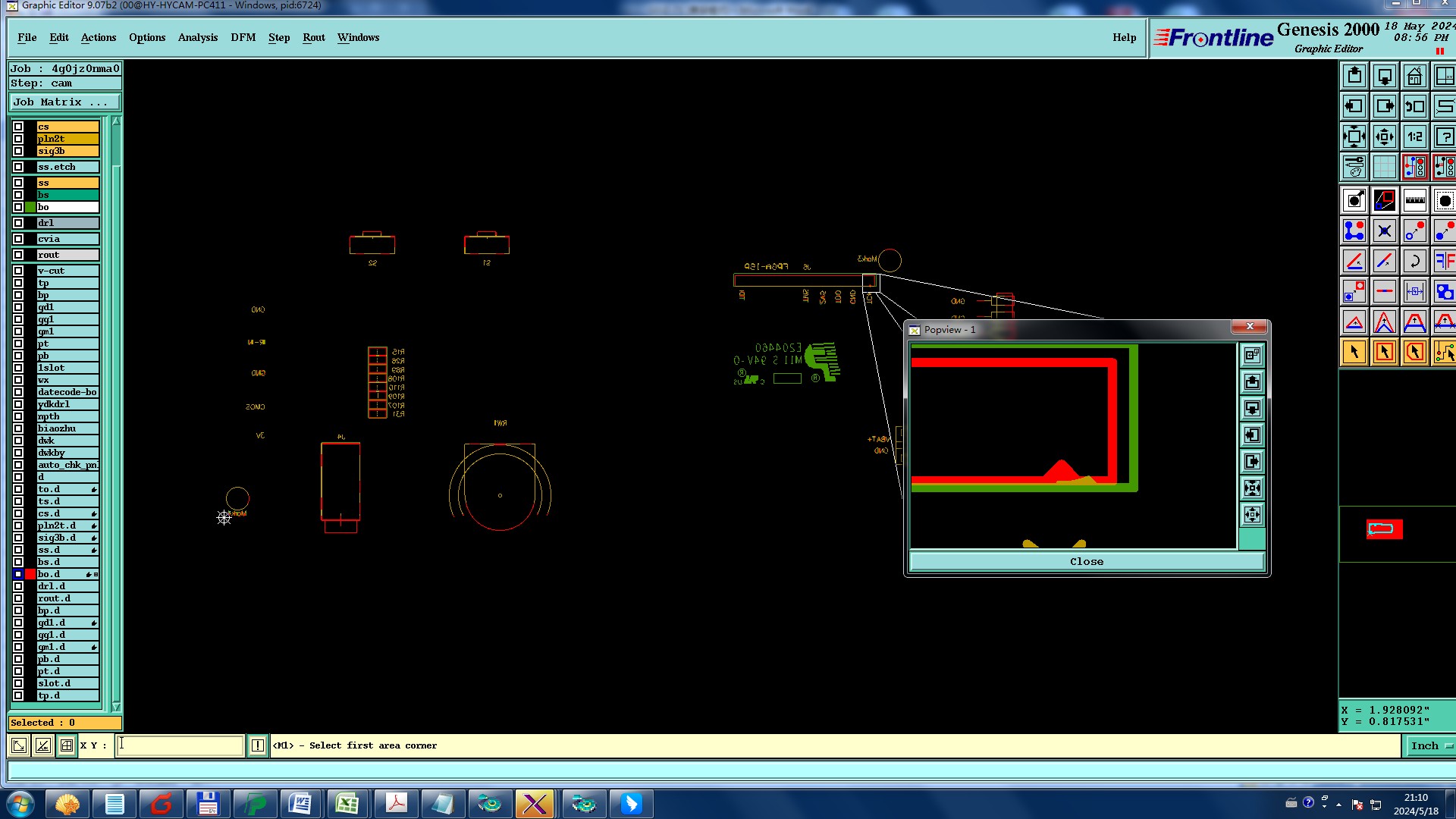Click the grid display icon

[x=1384, y=167]
